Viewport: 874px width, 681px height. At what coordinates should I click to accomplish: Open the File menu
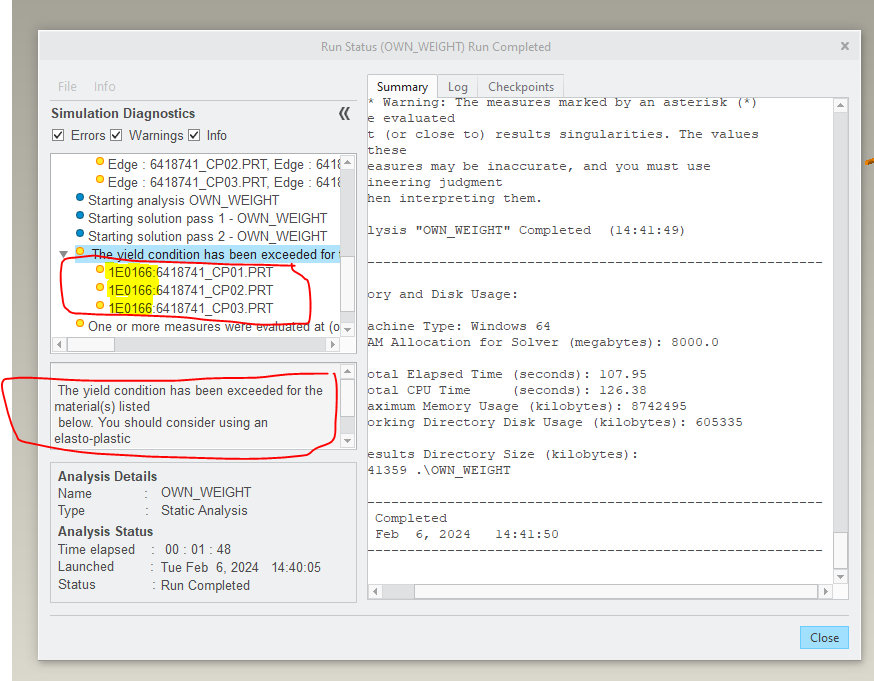click(67, 87)
